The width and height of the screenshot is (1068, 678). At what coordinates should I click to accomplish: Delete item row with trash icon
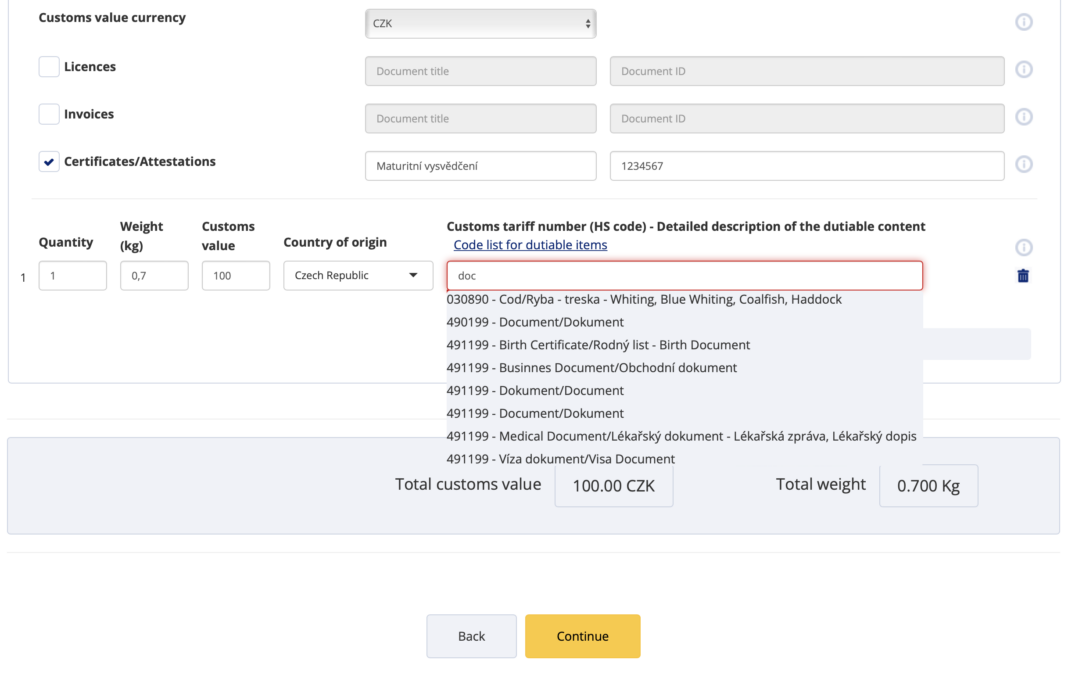1022,275
